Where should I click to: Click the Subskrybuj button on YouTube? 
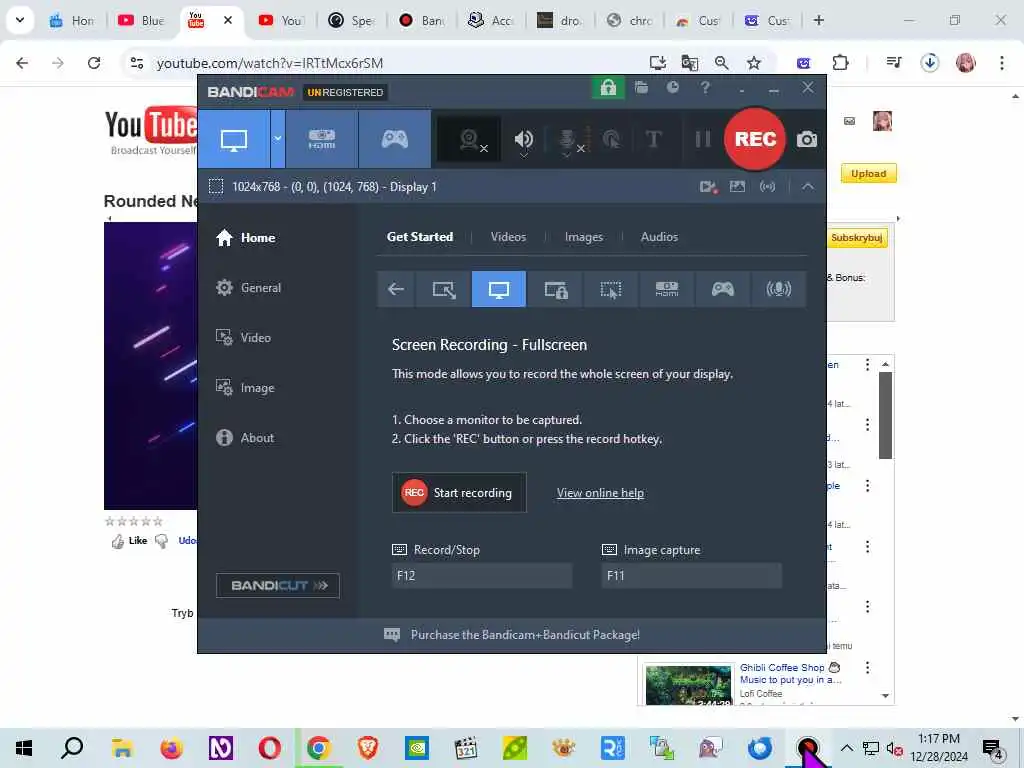coord(856,238)
